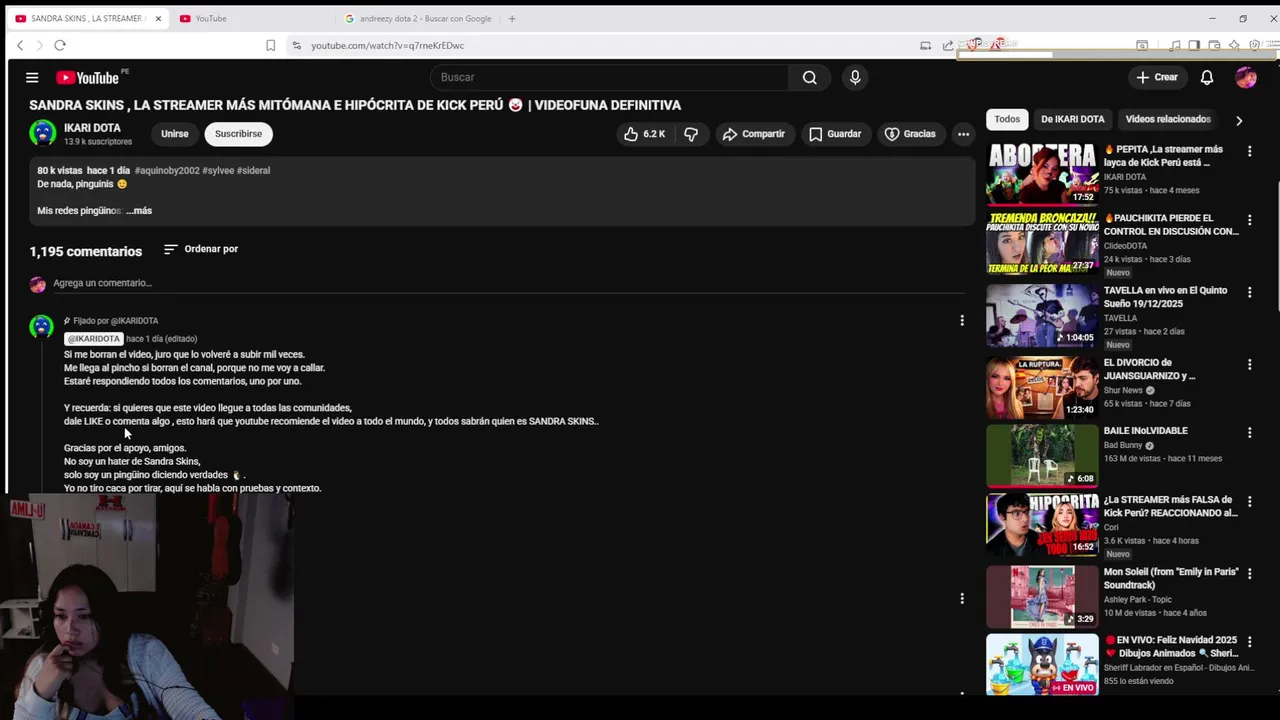Open TAVELLA en vivo video thumbnail

click(x=1042, y=315)
